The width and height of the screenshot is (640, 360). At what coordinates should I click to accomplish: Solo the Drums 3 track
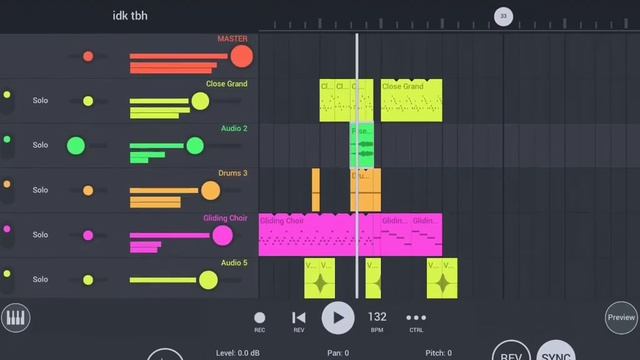[x=40, y=190]
